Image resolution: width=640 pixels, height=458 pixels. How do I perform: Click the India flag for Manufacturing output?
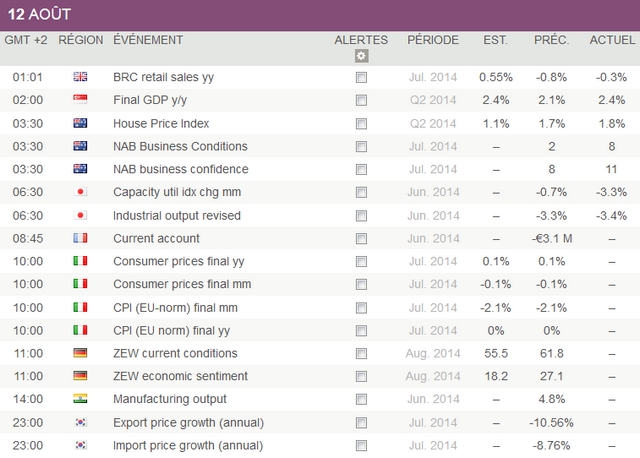pyautogui.click(x=81, y=399)
